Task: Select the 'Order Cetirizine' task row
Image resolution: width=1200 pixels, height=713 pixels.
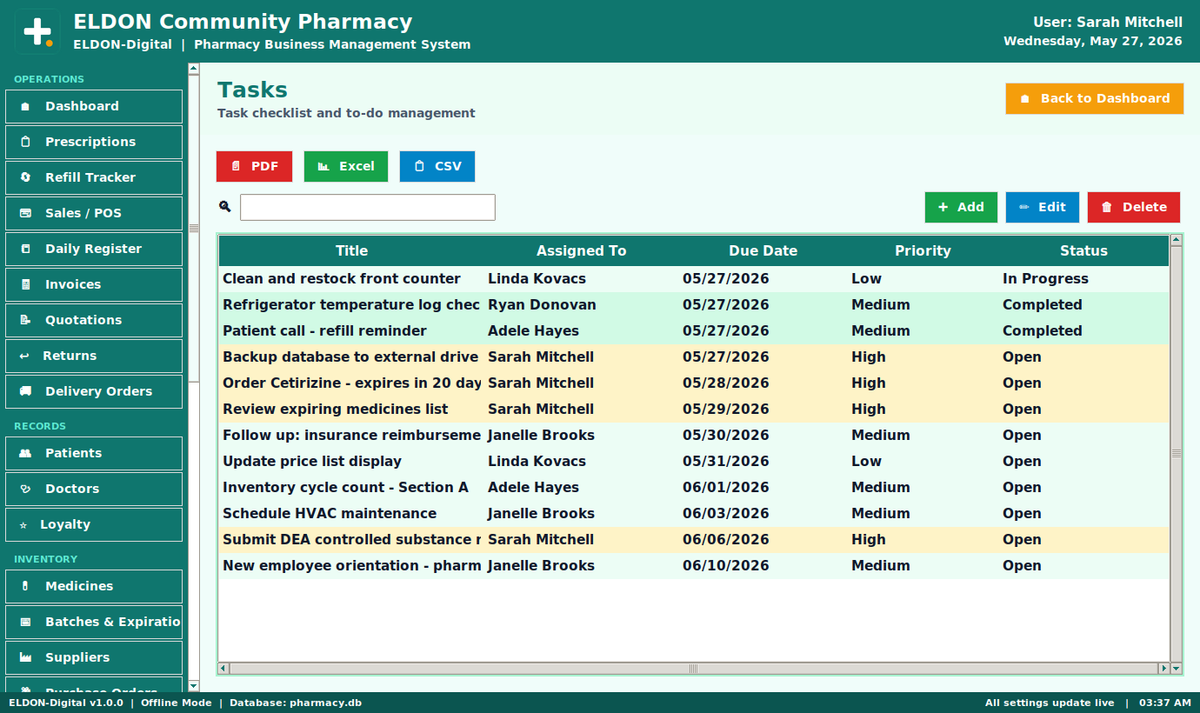Action: (694, 383)
